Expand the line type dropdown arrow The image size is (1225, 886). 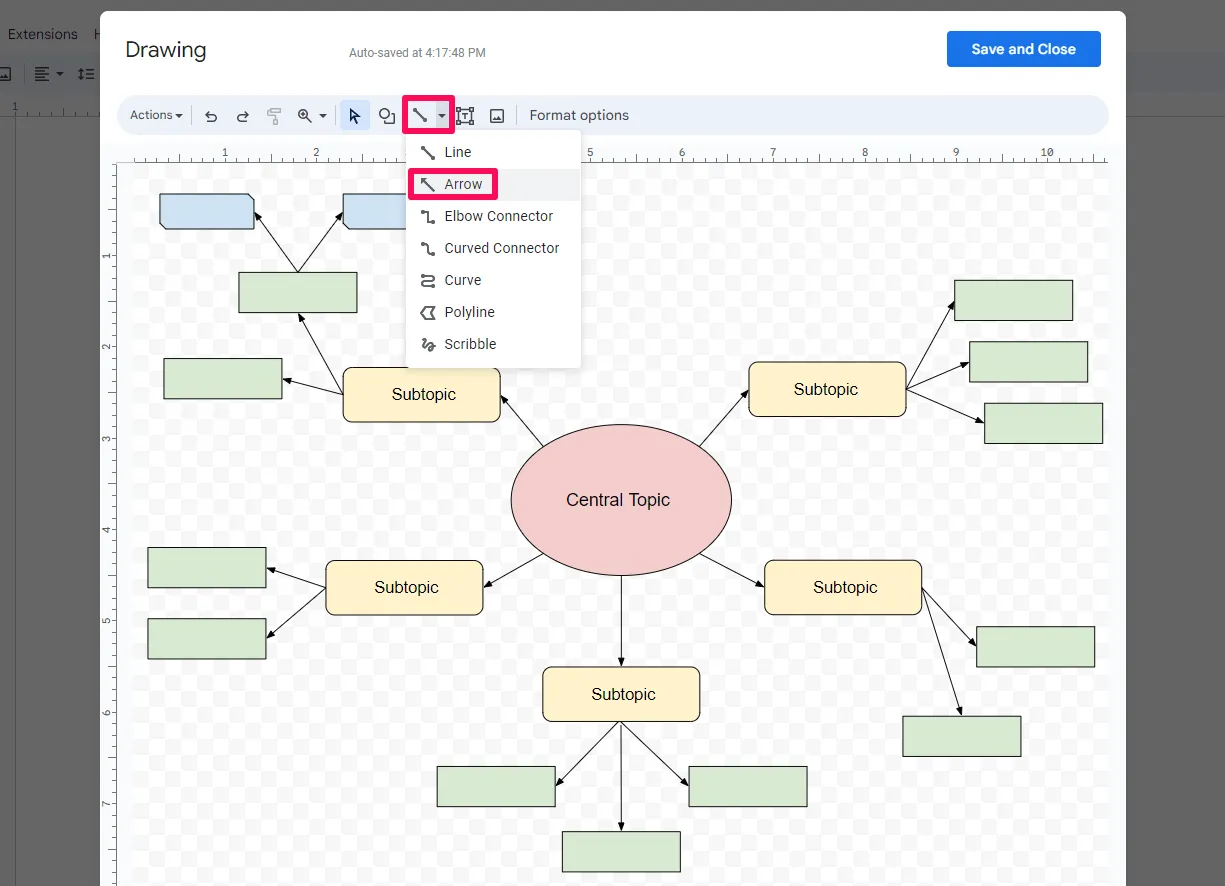442,116
